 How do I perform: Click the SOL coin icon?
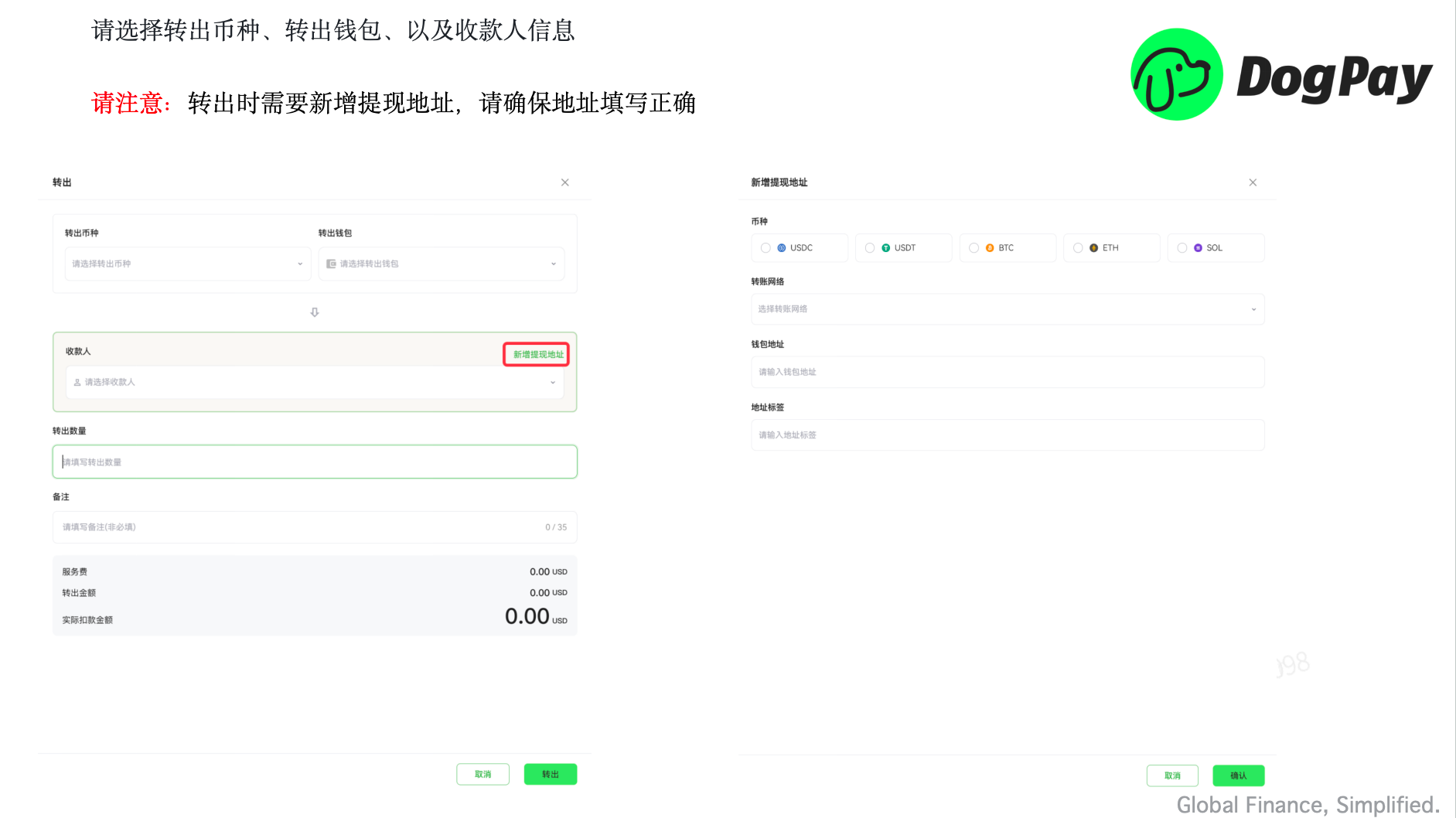pos(1199,248)
